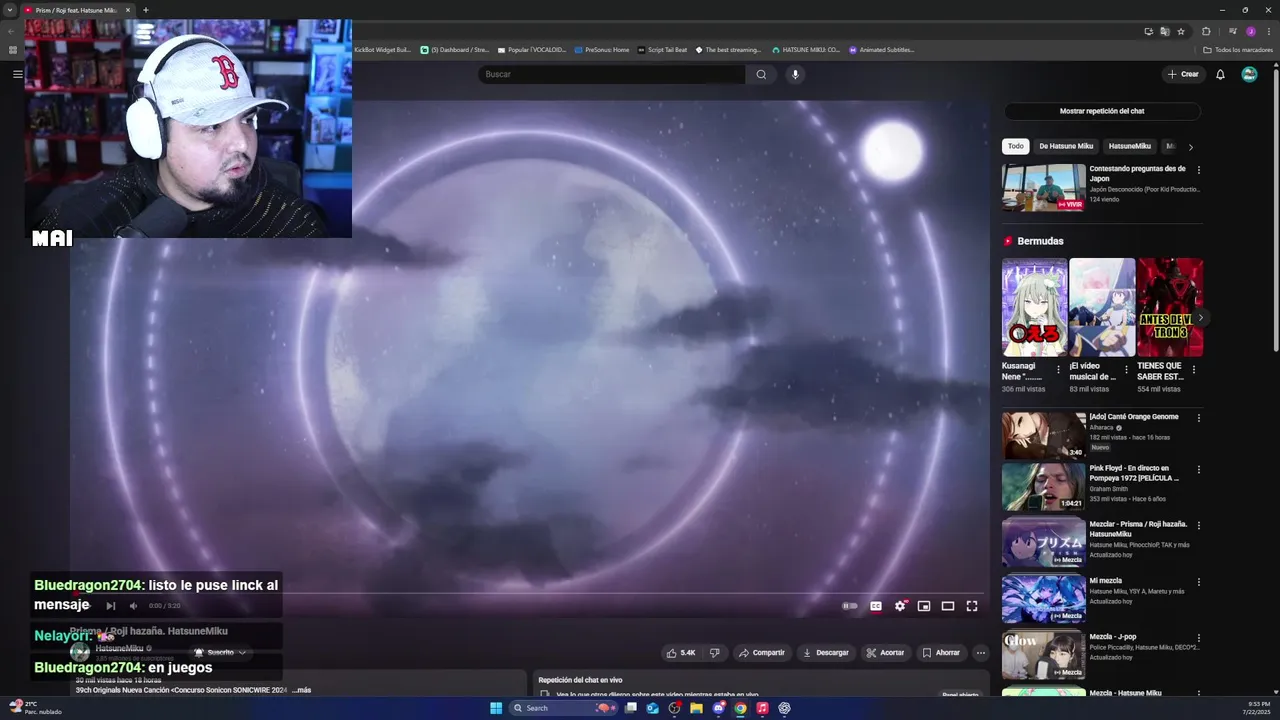Advance Bermudas shorts shelf with arrow
The image size is (1280, 720).
pos(1200,318)
